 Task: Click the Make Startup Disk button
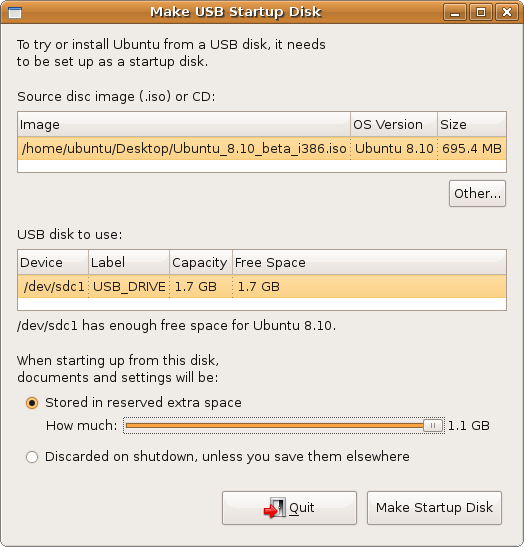coord(434,508)
